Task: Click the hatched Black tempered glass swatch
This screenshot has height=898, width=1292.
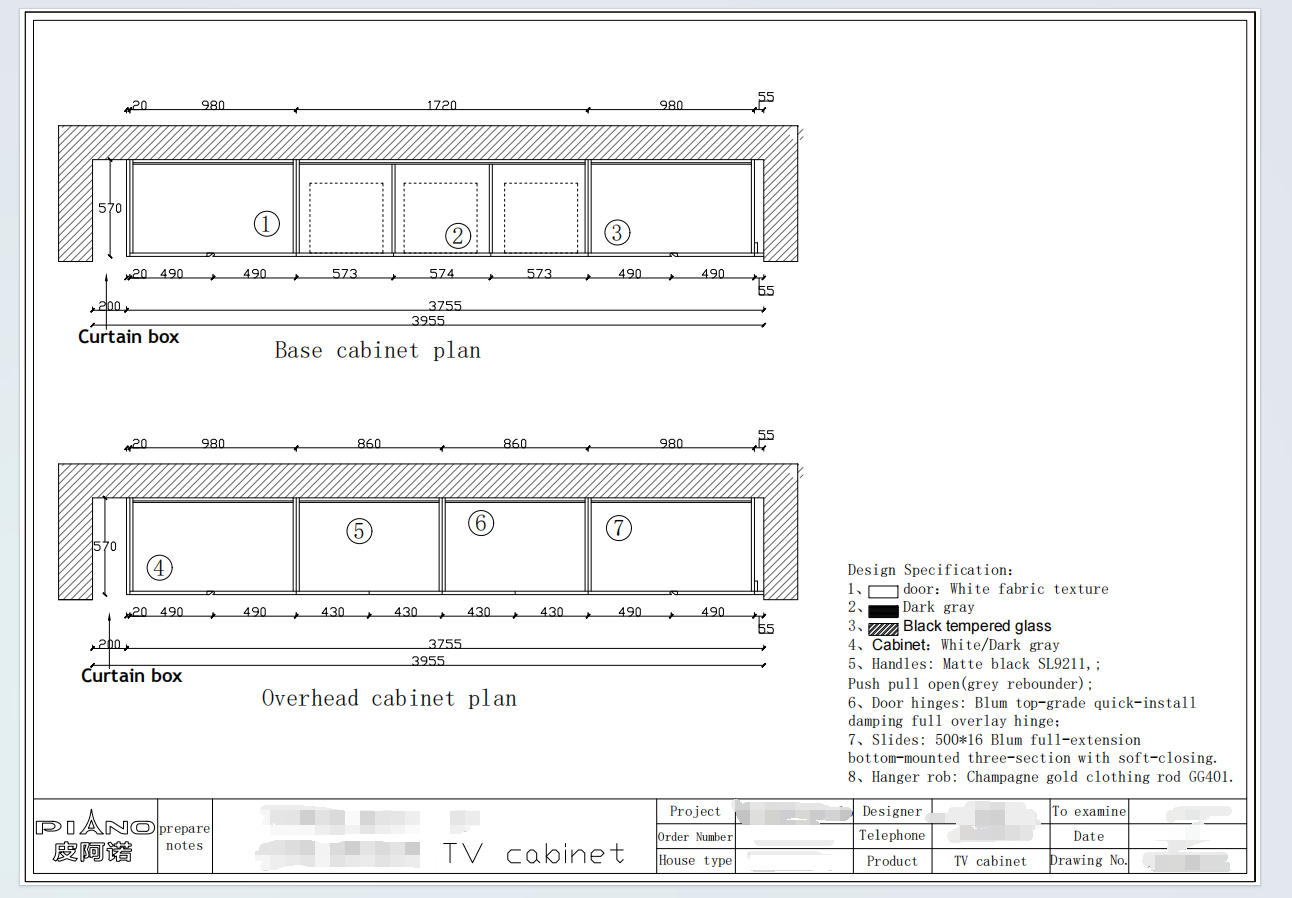Action: pyautogui.click(x=883, y=629)
